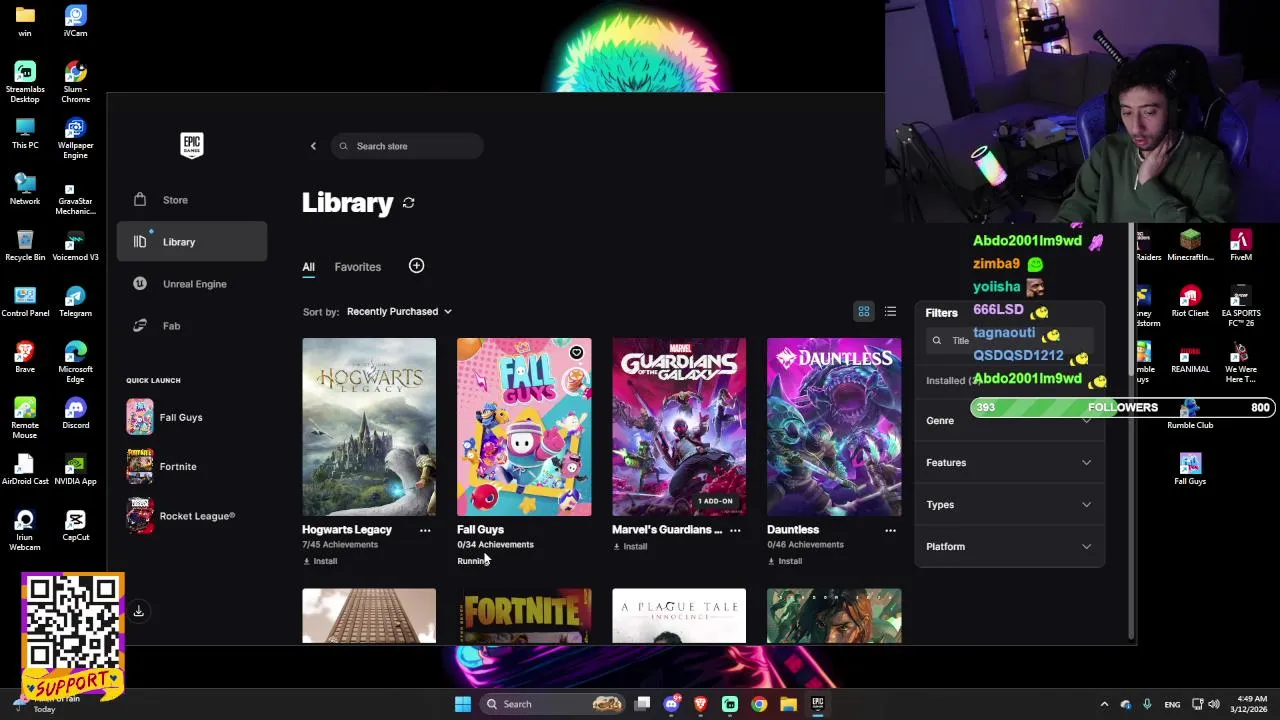Open the Voicemod V3 desktop shortcut

click(x=75, y=245)
